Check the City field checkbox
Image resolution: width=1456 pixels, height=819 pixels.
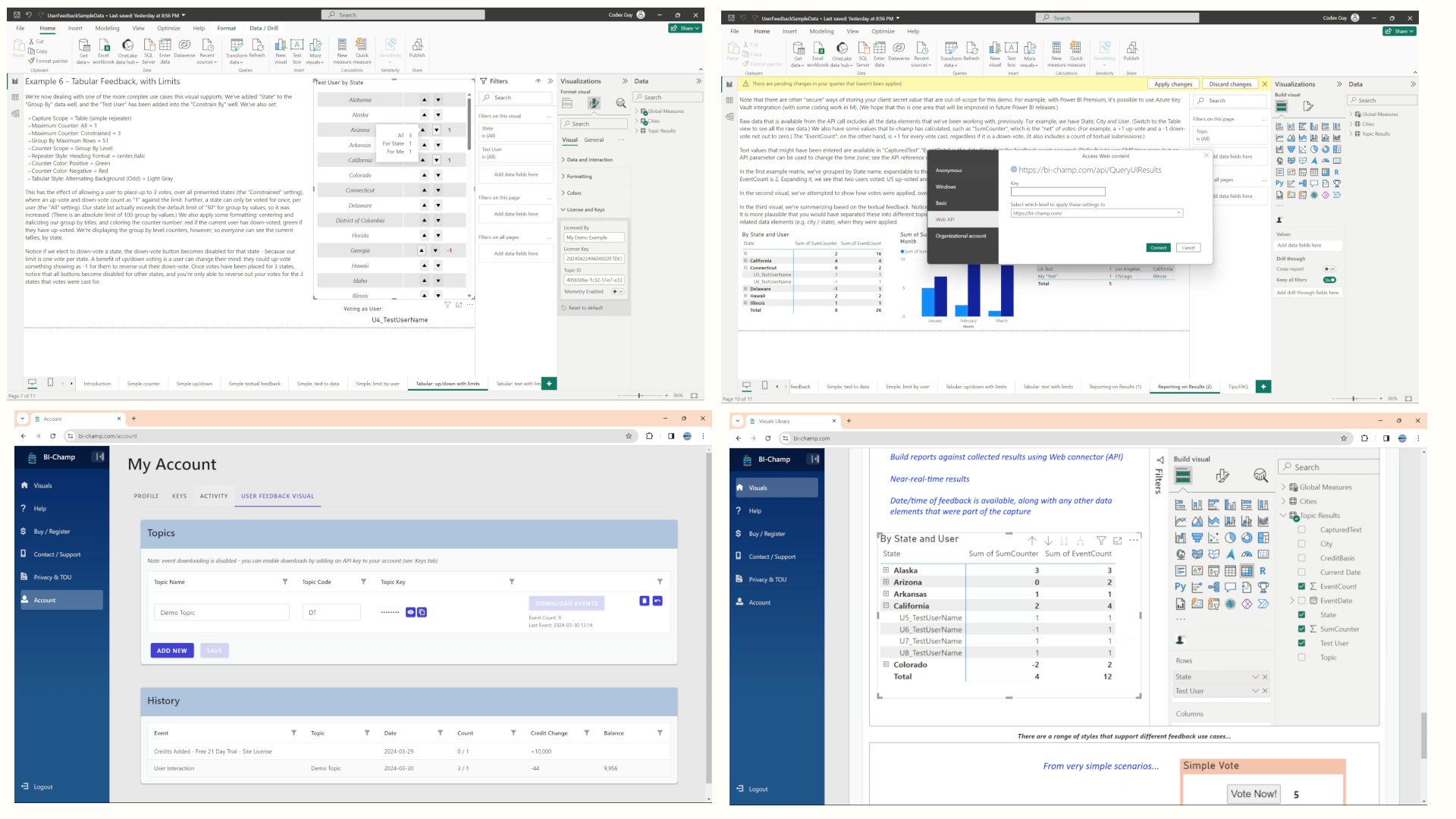click(x=1301, y=544)
